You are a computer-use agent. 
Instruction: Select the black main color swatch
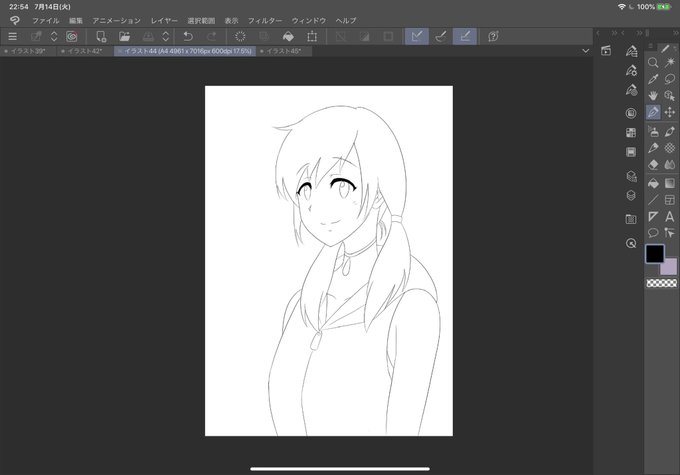click(x=655, y=254)
